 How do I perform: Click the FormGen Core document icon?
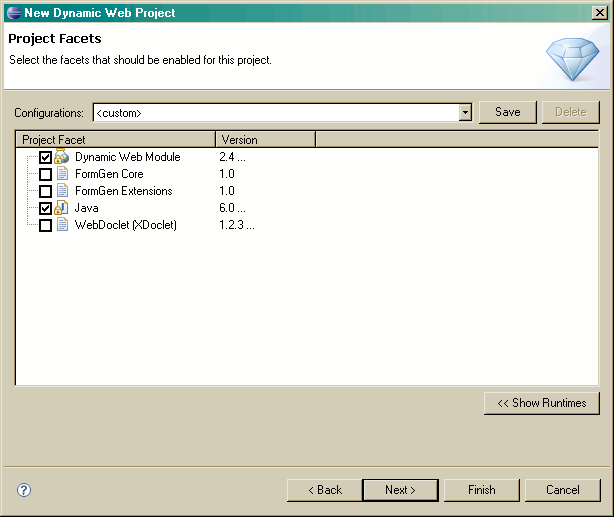tap(61, 174)
